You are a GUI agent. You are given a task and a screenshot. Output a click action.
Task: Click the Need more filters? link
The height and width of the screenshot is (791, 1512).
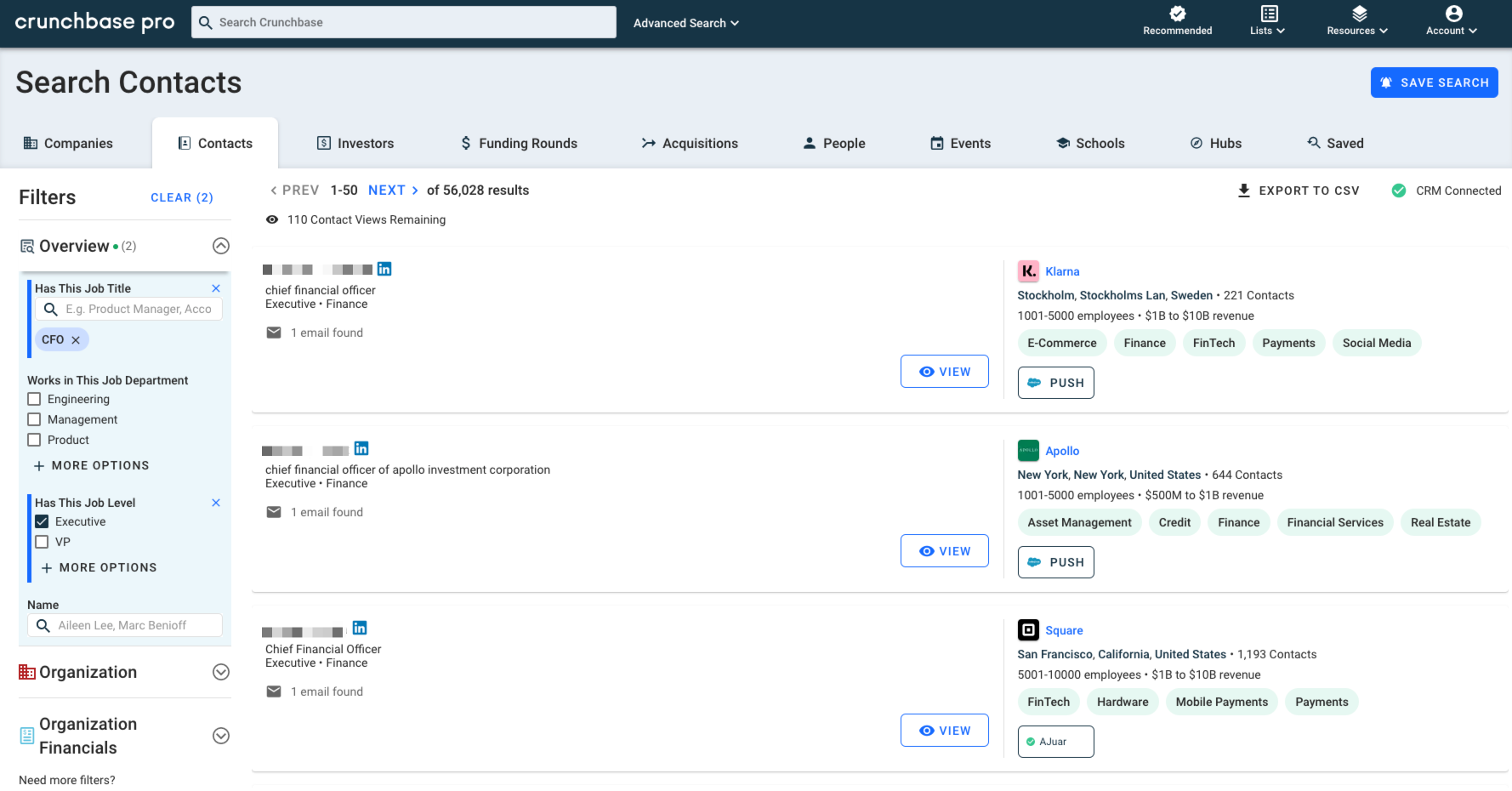(67, 780)
